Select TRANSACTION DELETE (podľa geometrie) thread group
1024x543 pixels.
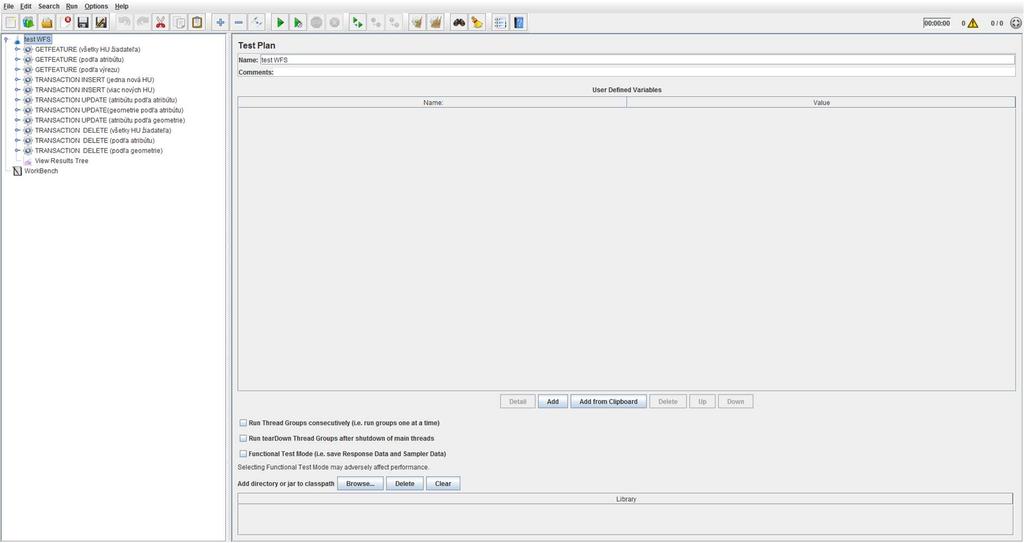[x=99, y=151]
